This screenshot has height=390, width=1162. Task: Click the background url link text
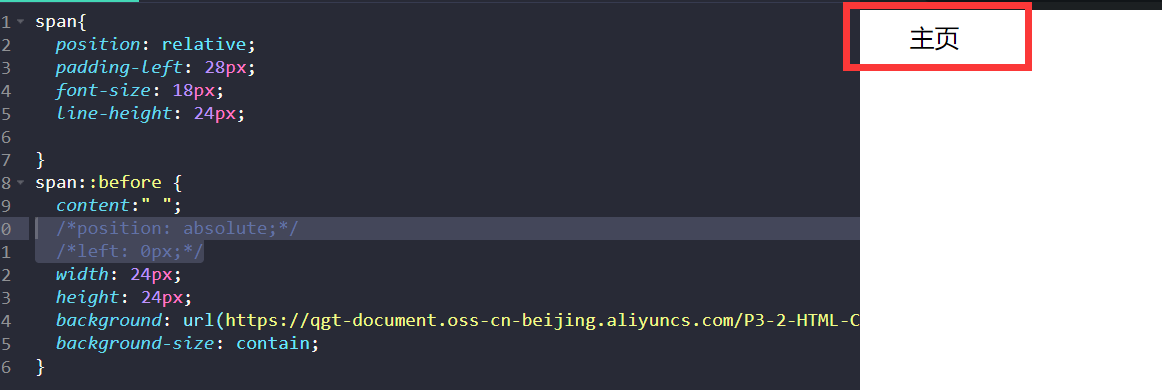click(542, 320)
